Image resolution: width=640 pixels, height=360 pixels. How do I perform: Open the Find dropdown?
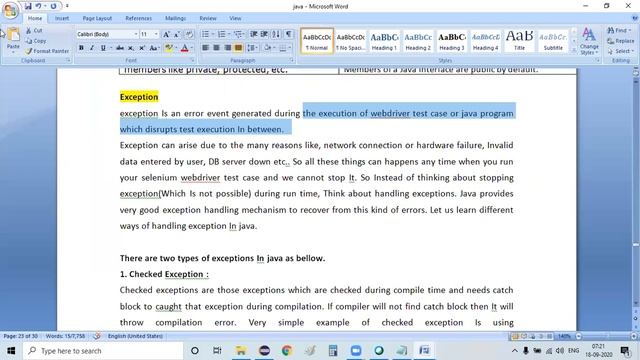[619, 31]
